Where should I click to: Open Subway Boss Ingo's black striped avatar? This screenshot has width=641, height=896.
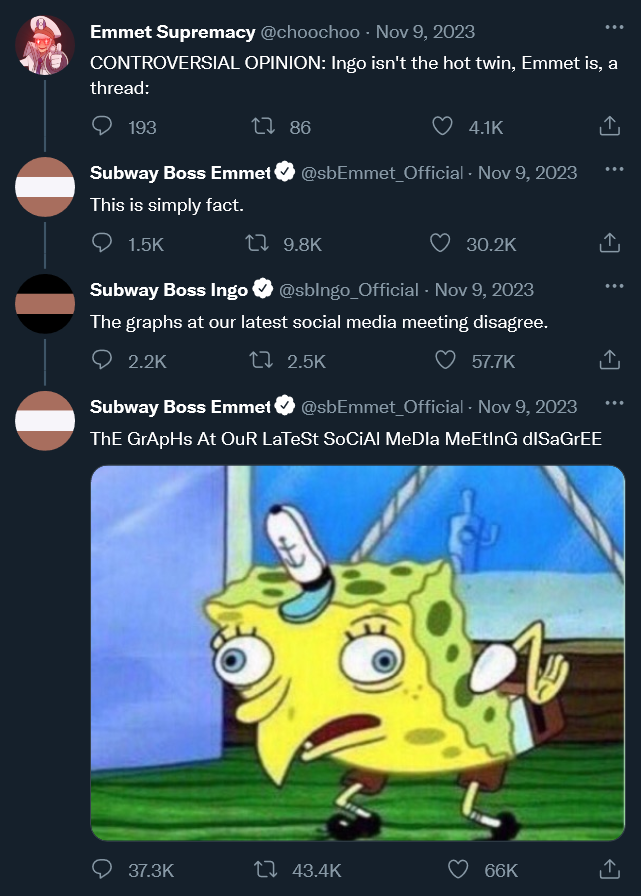45,303
